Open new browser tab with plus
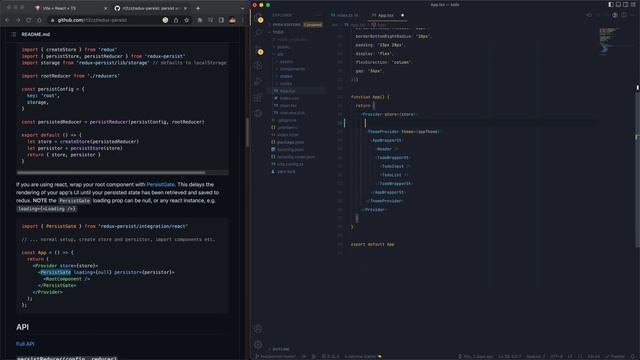Viewport: 640px width, 360px height. [198, 8]
